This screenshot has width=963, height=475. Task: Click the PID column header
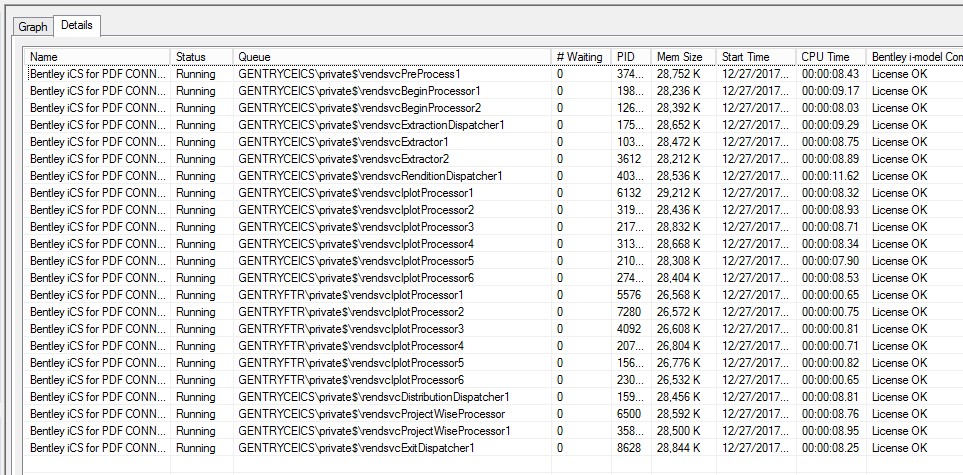[x=631, y=57]
